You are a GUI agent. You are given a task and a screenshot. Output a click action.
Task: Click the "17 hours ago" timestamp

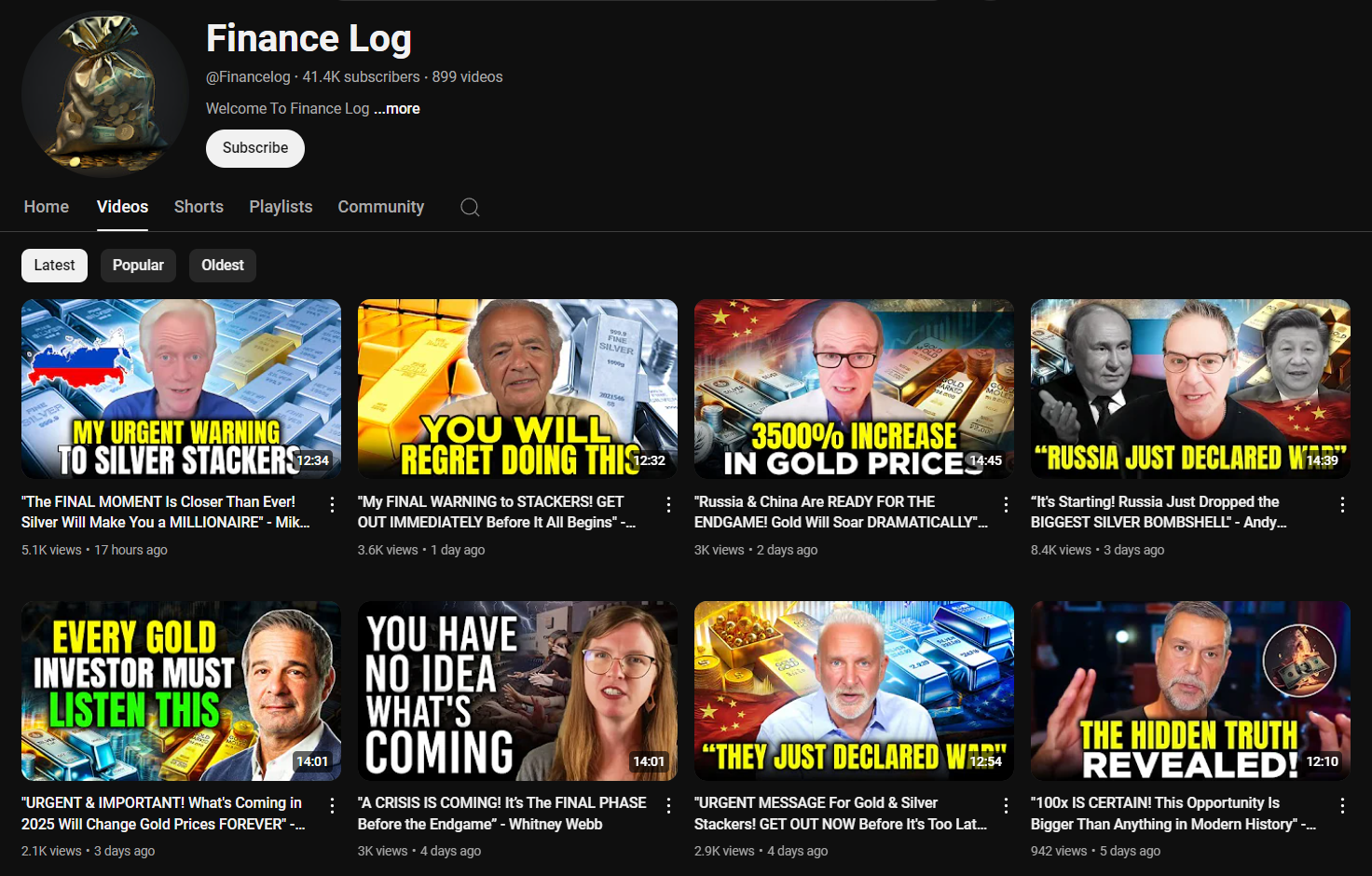(130, 550)
